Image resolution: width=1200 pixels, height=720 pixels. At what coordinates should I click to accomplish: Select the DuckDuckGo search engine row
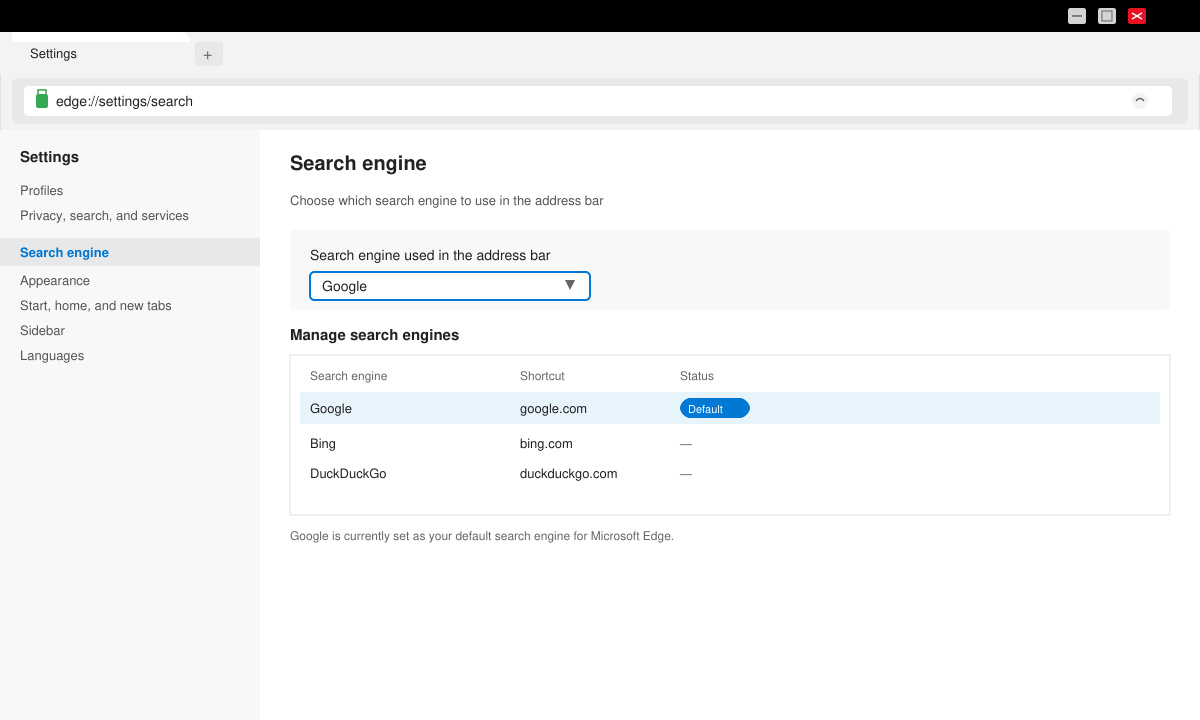730,473
